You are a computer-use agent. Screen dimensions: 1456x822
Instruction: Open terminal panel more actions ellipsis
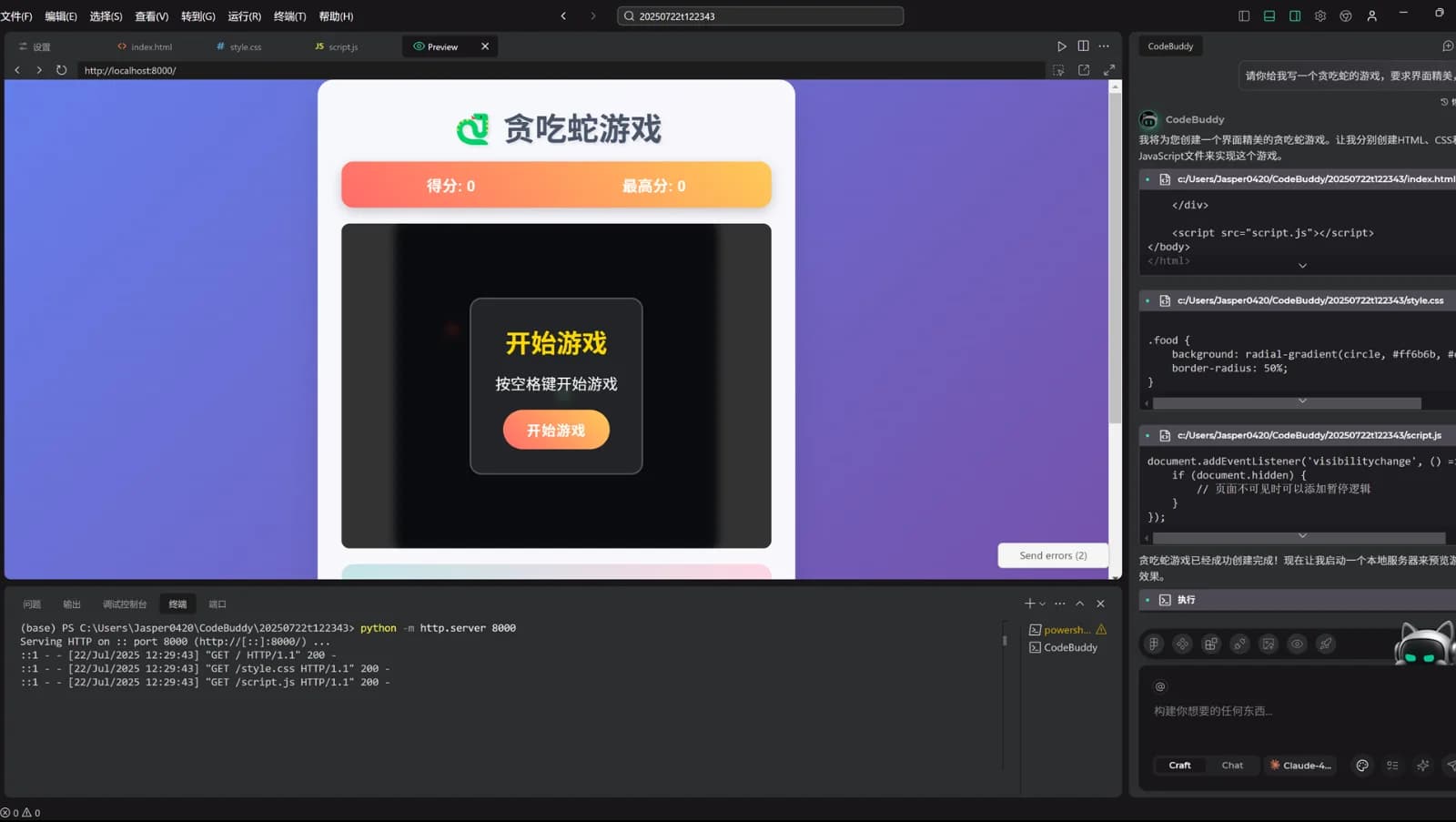click(1060, 604)
